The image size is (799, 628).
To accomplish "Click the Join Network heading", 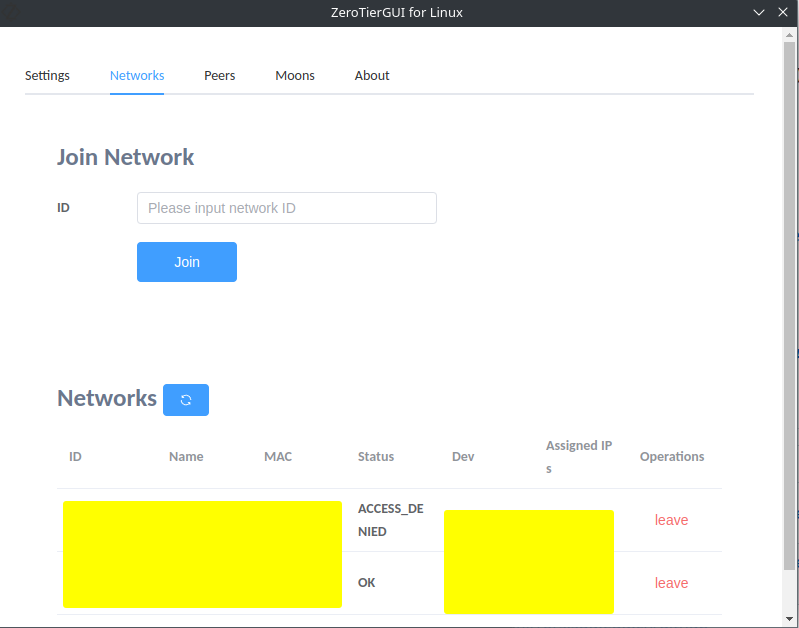I will [x=125, y=157].
